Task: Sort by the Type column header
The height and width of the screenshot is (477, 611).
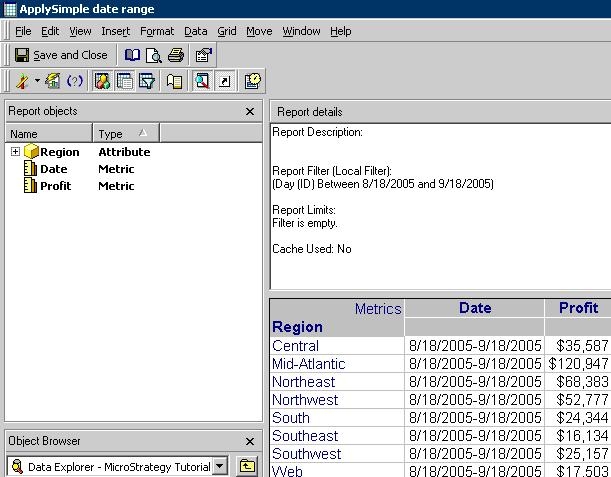Action: coord(125,133)
